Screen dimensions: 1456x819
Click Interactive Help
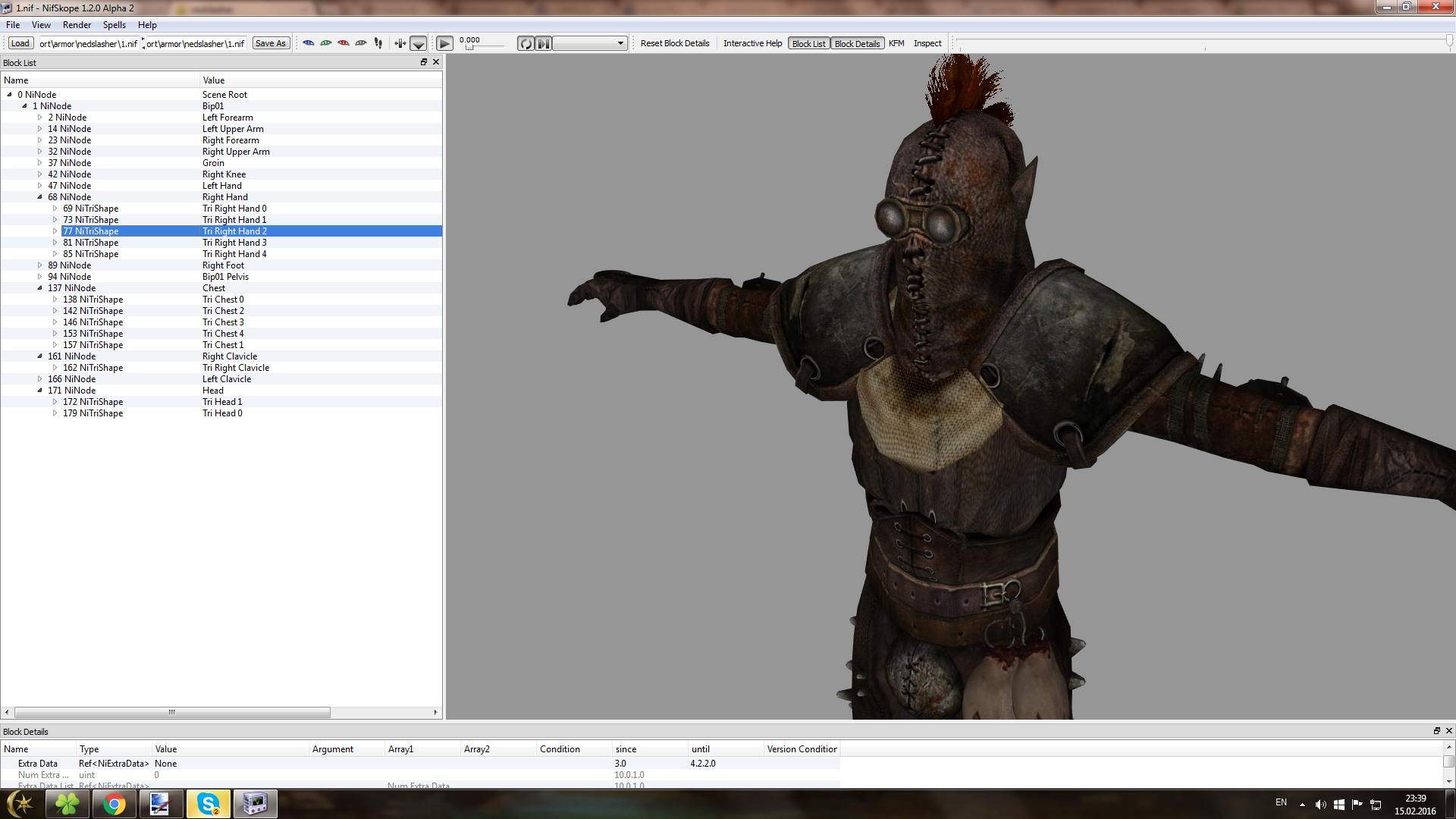point(752,43)
